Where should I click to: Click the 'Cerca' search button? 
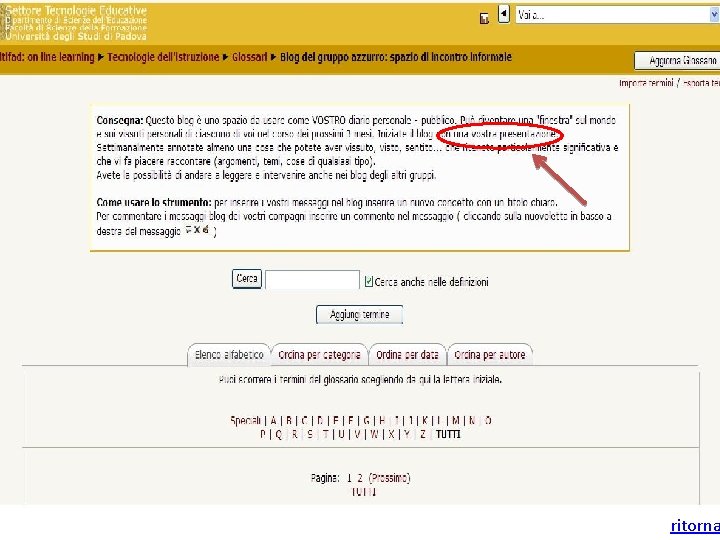(247, 279)
